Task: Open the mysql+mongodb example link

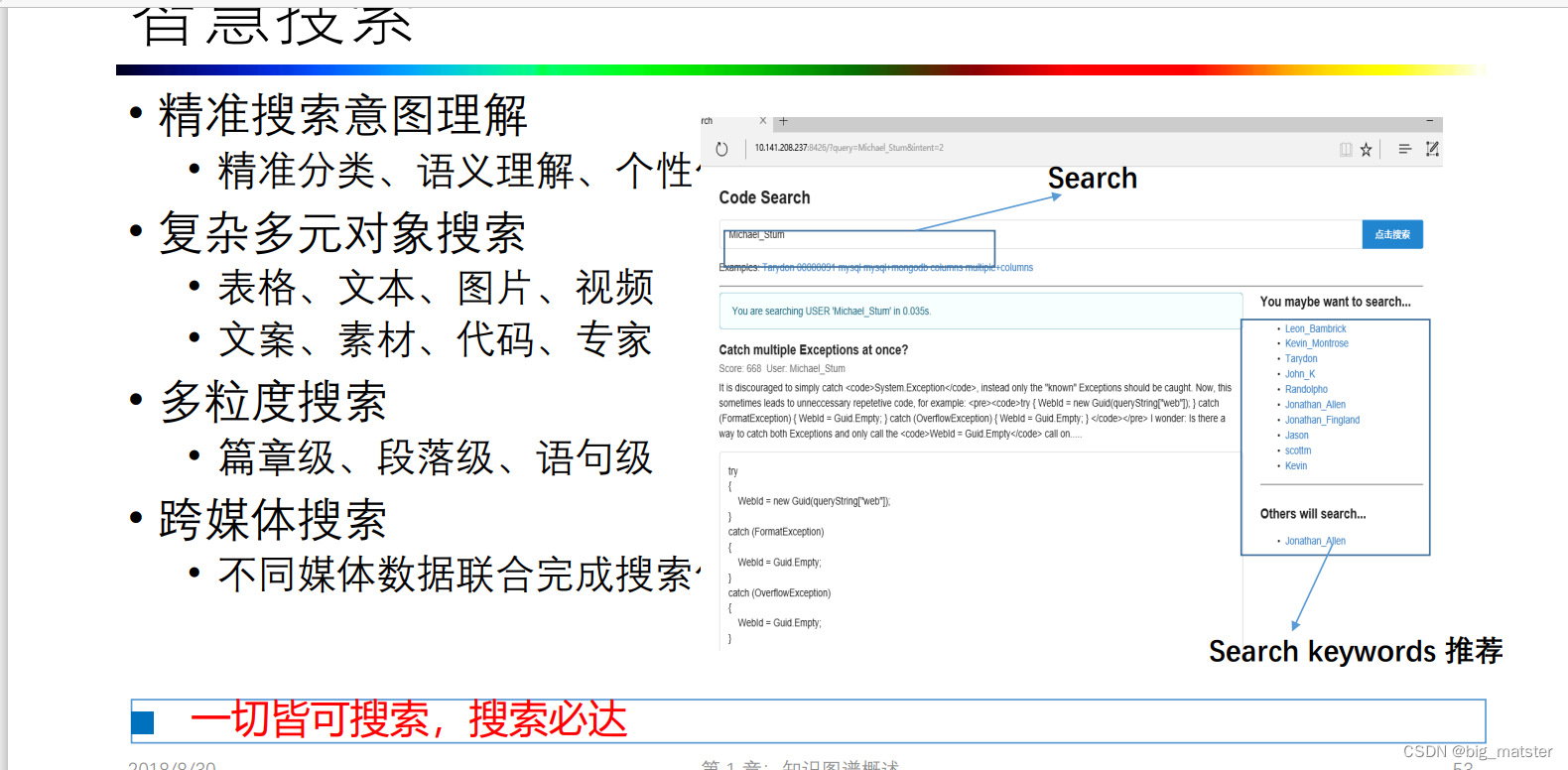Action: click(896, 268)
